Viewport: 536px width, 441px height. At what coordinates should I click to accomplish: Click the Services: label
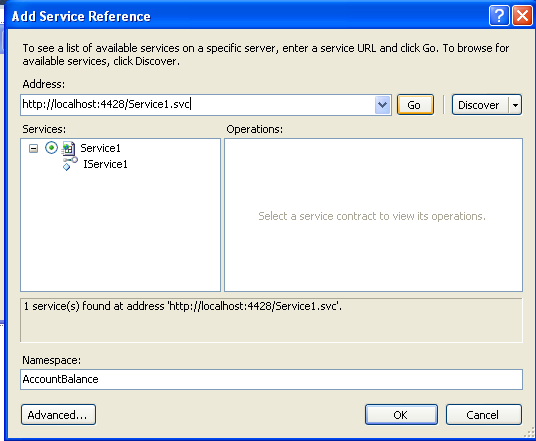click(44, 129)
